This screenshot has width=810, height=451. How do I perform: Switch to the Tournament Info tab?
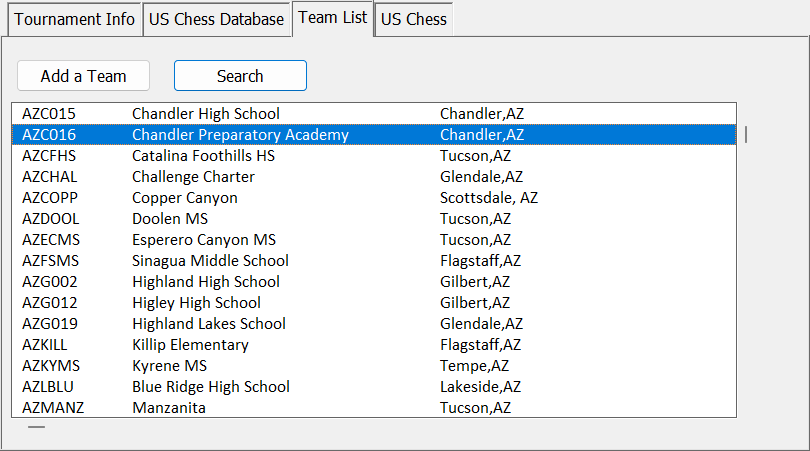(x=75, y=20)
